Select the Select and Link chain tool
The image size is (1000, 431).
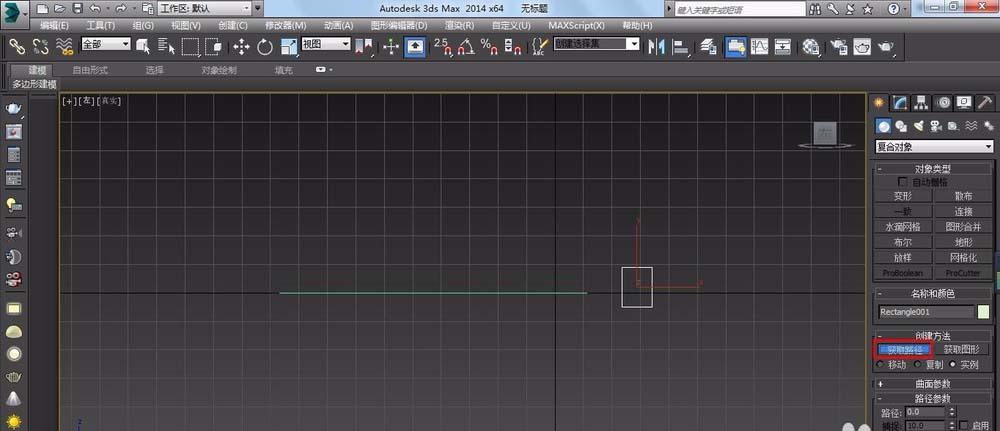17,46
